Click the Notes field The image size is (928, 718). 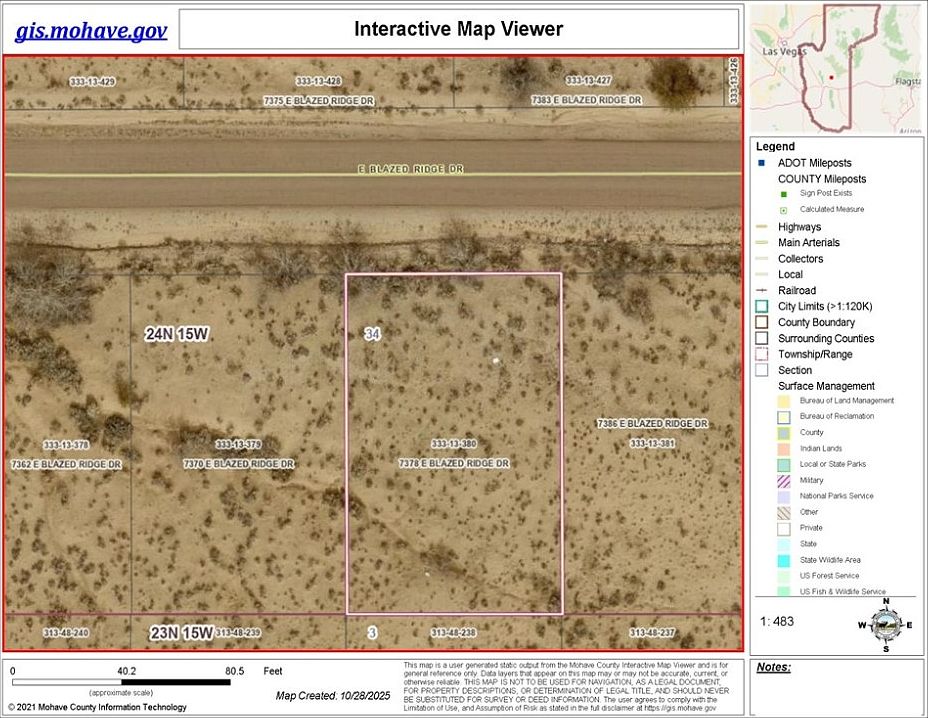[838, 690]
